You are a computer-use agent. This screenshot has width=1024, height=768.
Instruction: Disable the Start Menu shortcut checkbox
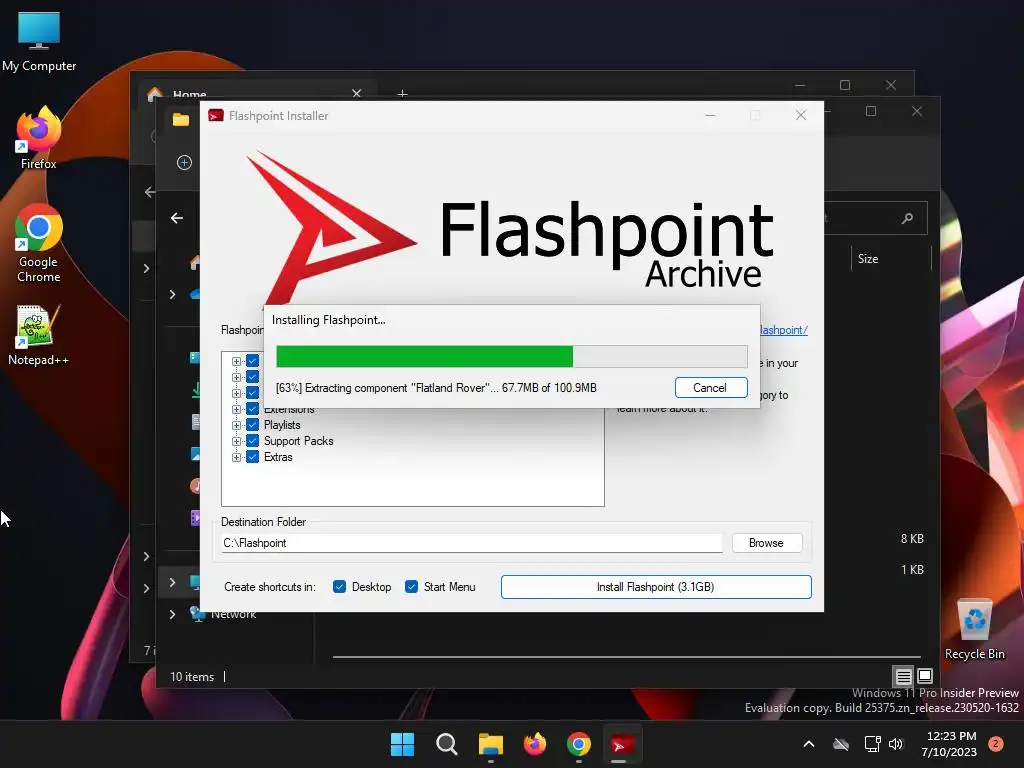(411, 586)
